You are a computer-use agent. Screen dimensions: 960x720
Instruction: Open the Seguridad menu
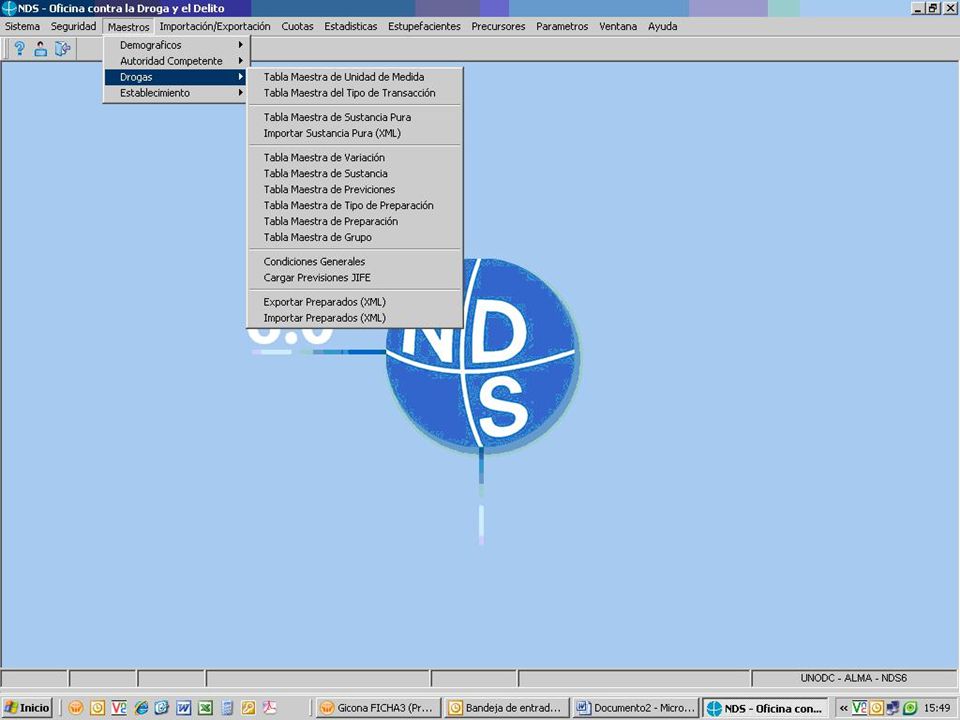73,26
